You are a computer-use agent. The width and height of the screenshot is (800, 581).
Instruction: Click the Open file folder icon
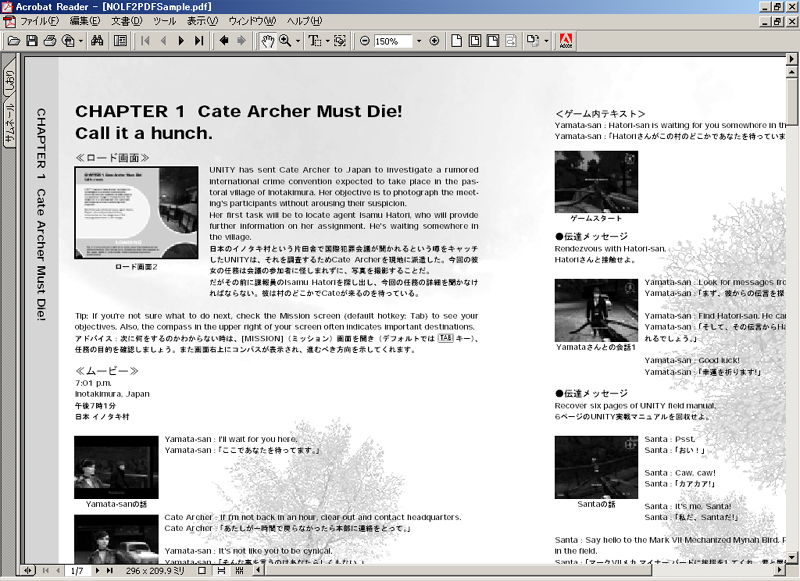click(14, 41)
